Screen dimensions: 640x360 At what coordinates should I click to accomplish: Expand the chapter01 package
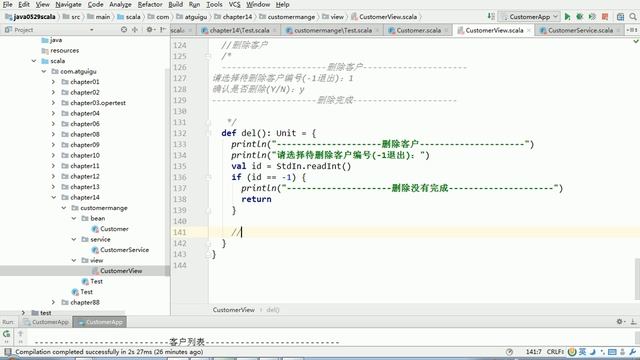[x=53, y=82]
